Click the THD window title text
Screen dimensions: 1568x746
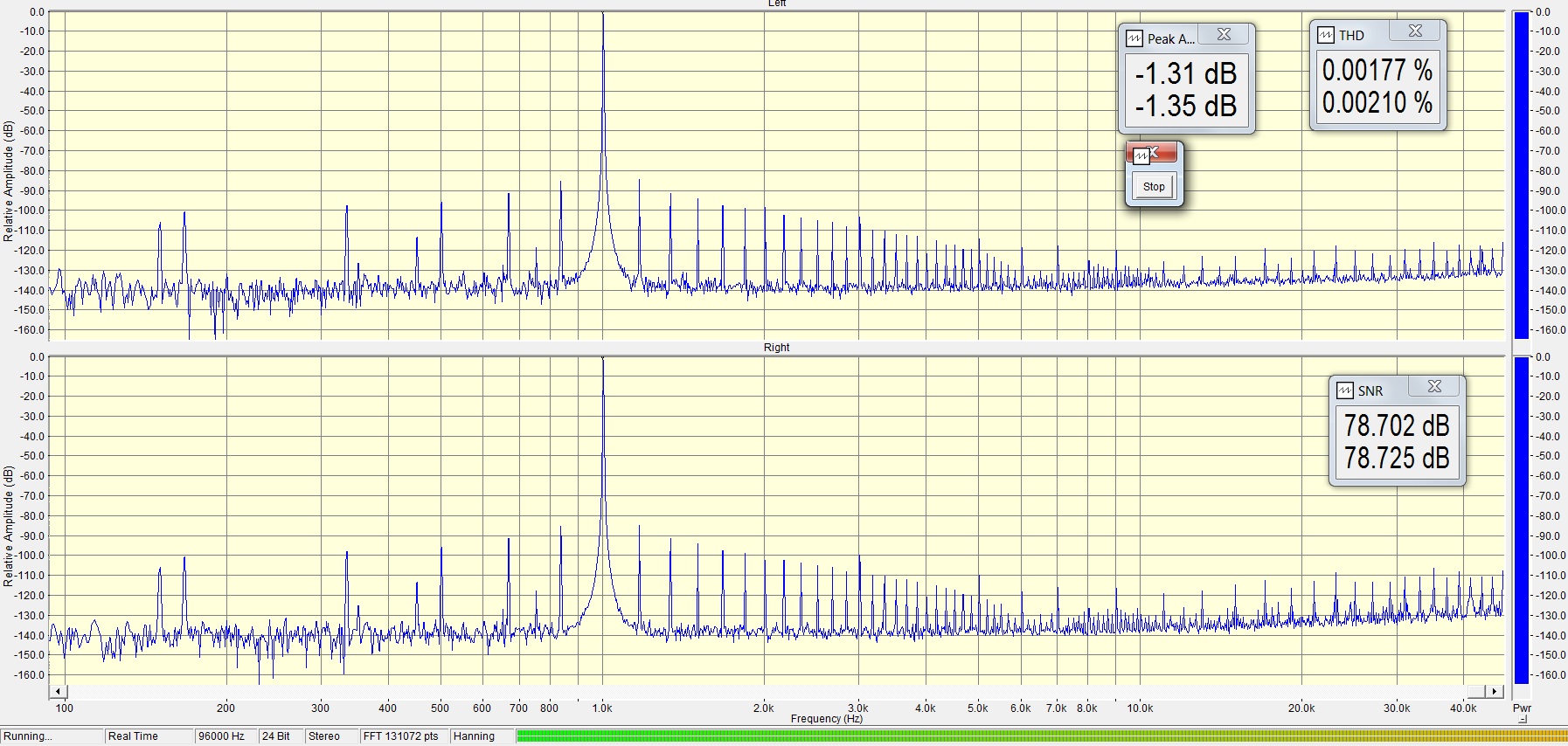pos(1351,36)
